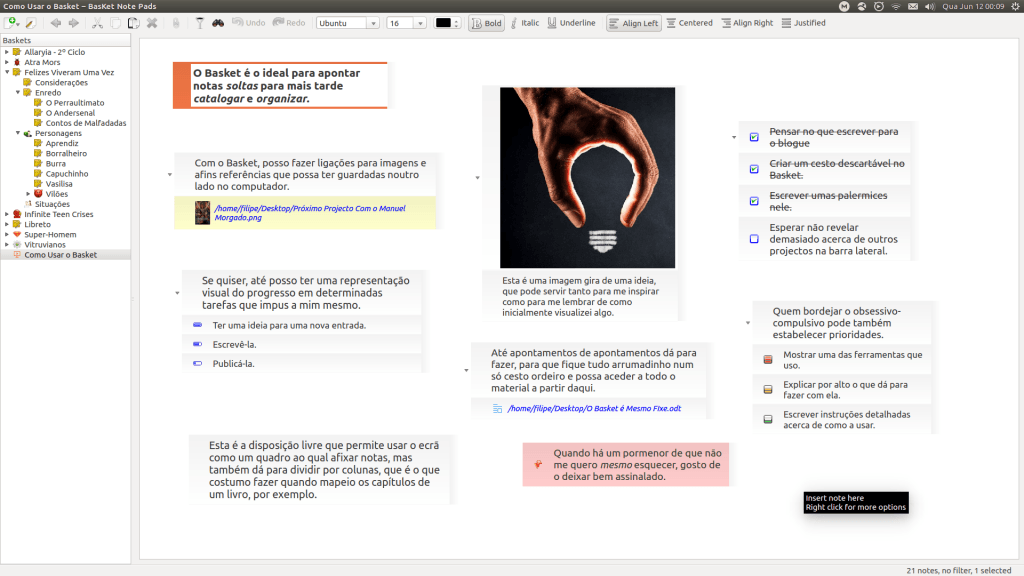Select the Borralheiro basket
The height and width of the screenshot is (576, 1024).
pos(66,153)
